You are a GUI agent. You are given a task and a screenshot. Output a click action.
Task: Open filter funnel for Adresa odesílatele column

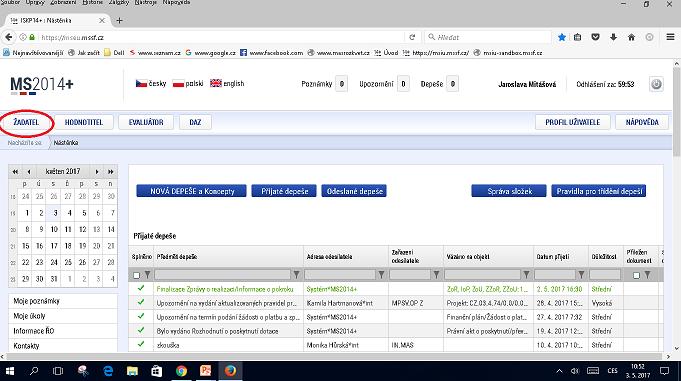tap(381, 275)
